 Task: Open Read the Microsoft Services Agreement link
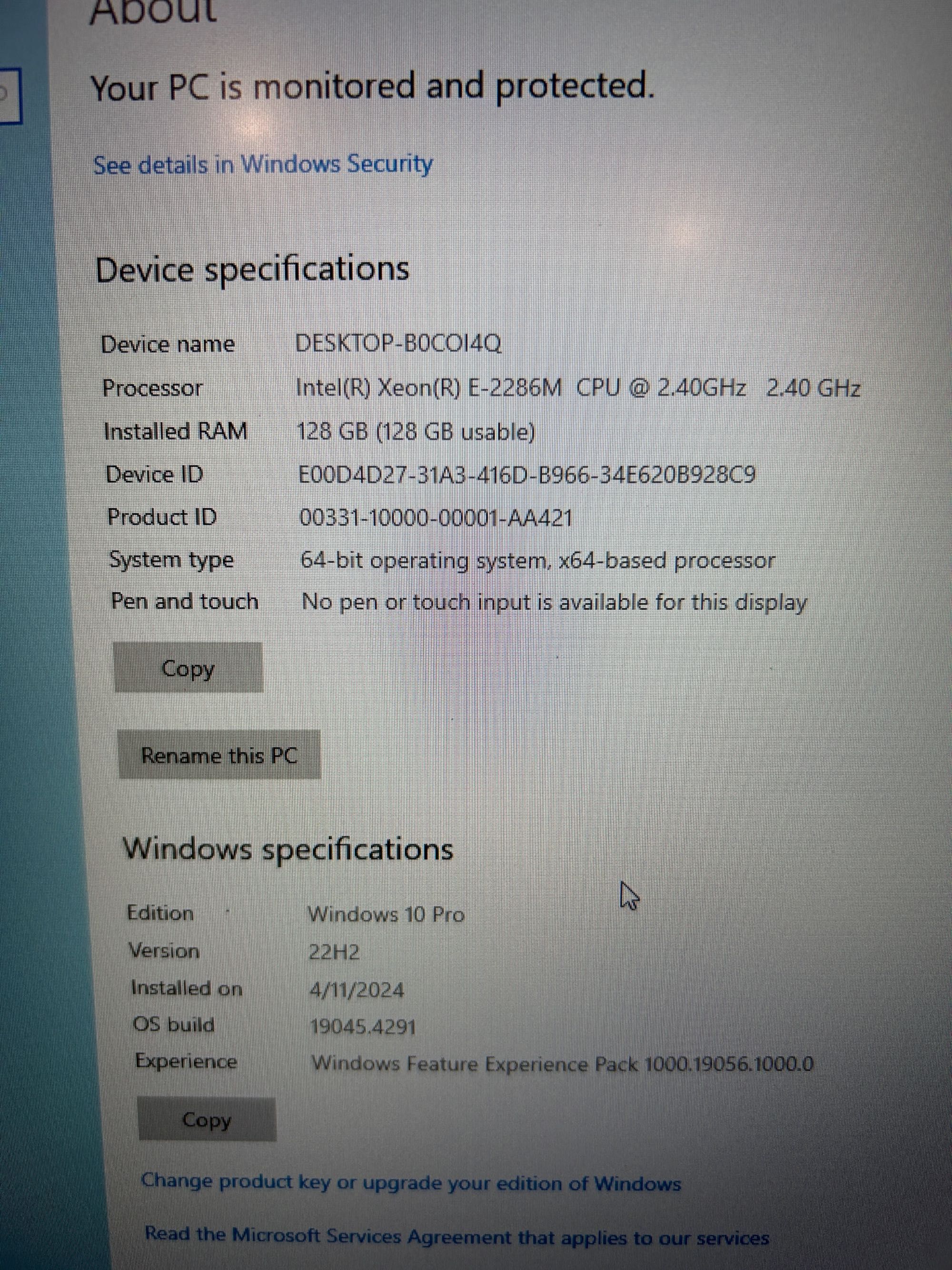[457, 1236]
